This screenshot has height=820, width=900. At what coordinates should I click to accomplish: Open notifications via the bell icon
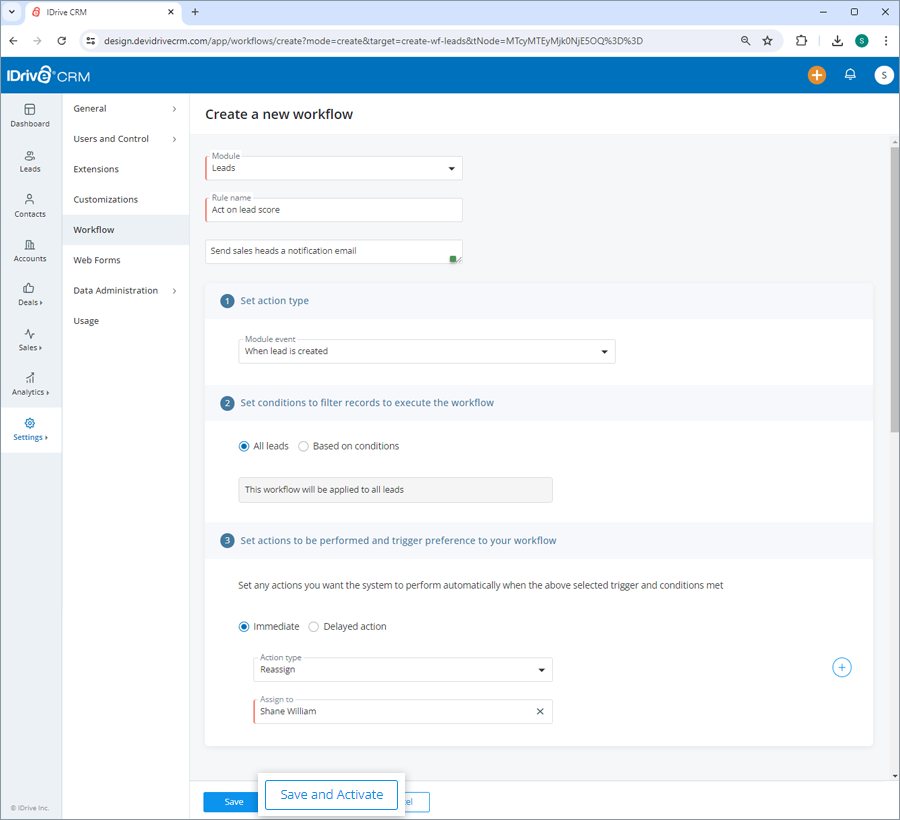(x=850, y=75)
